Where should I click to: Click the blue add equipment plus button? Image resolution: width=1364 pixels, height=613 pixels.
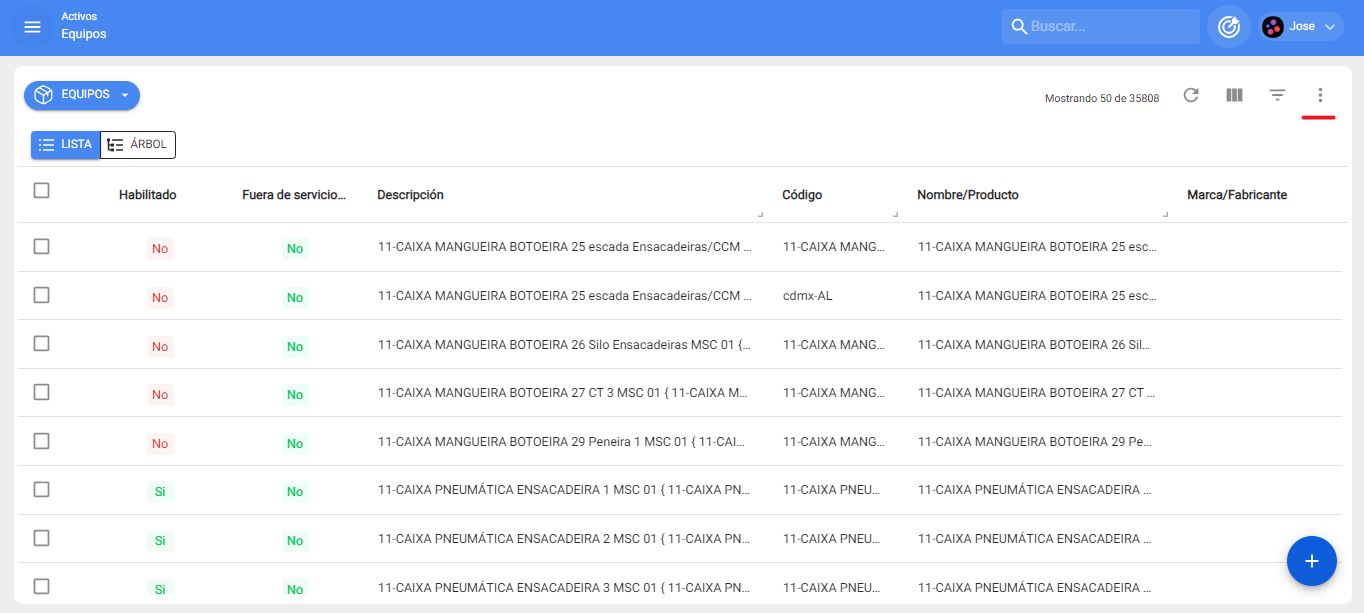pos(1312,561)
